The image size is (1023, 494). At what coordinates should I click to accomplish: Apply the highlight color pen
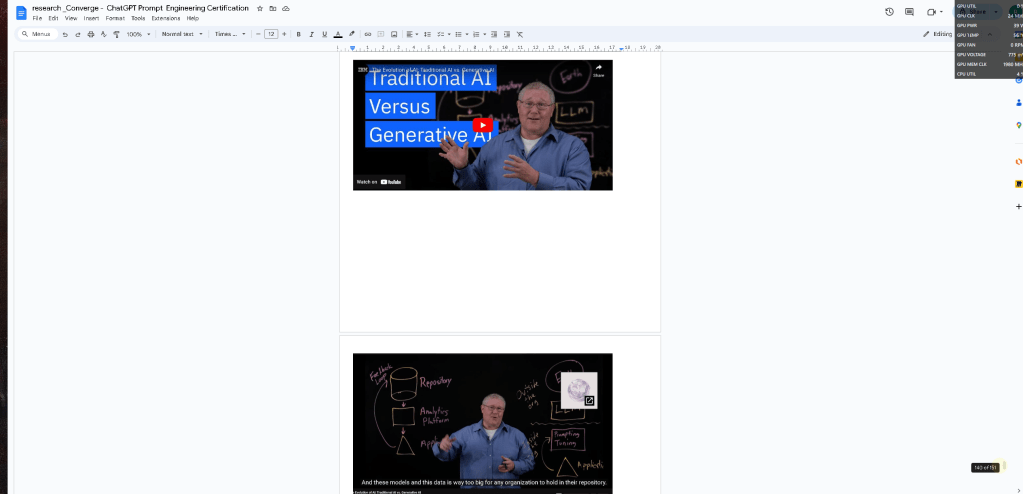(x=352, y=34)
